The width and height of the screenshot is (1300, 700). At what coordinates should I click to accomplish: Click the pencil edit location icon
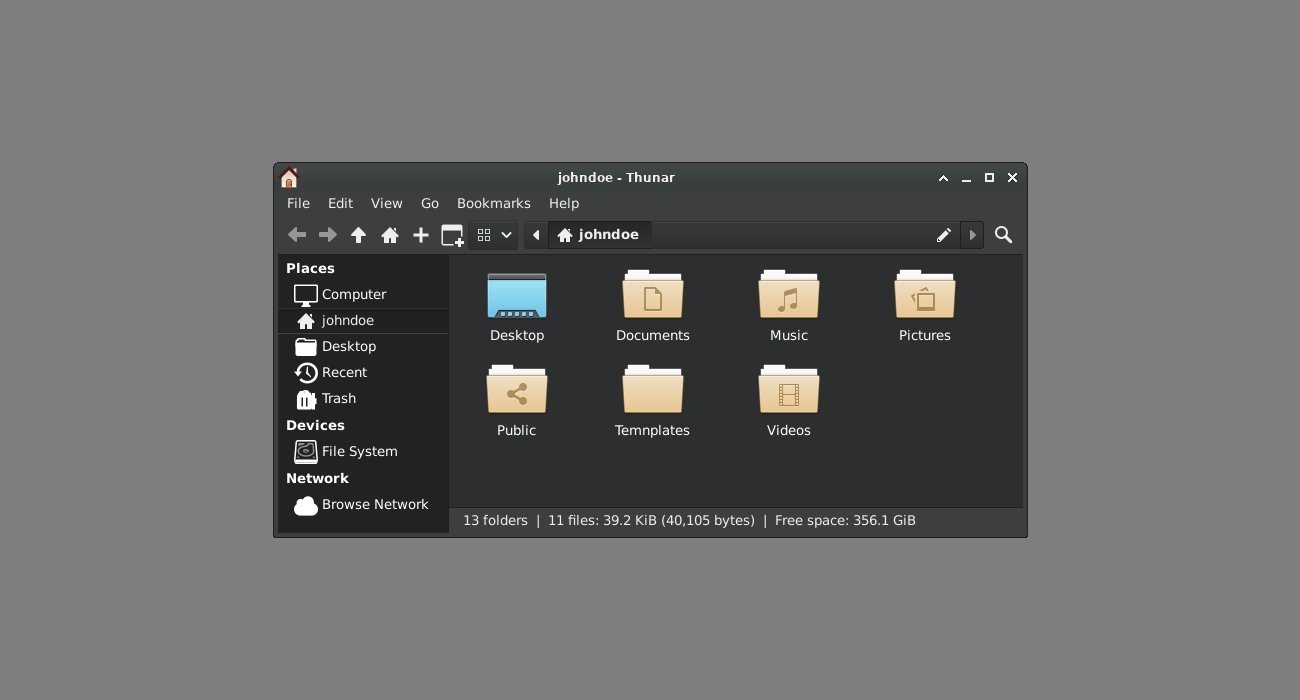[944, 235]
